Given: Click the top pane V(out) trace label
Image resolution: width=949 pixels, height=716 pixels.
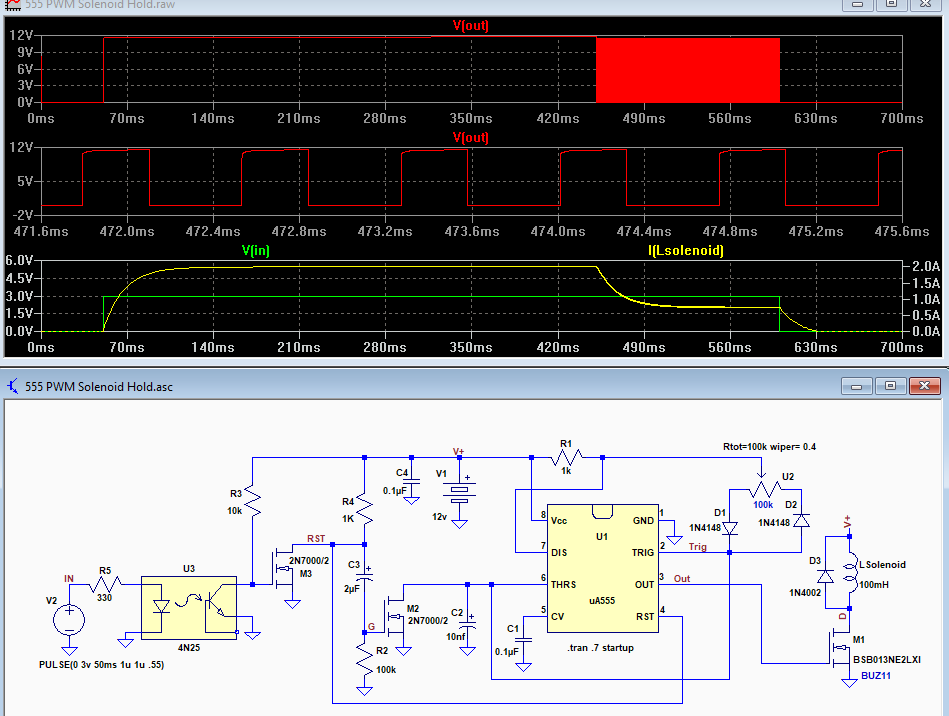Looking at the screenshot, I should coord(470,25).
